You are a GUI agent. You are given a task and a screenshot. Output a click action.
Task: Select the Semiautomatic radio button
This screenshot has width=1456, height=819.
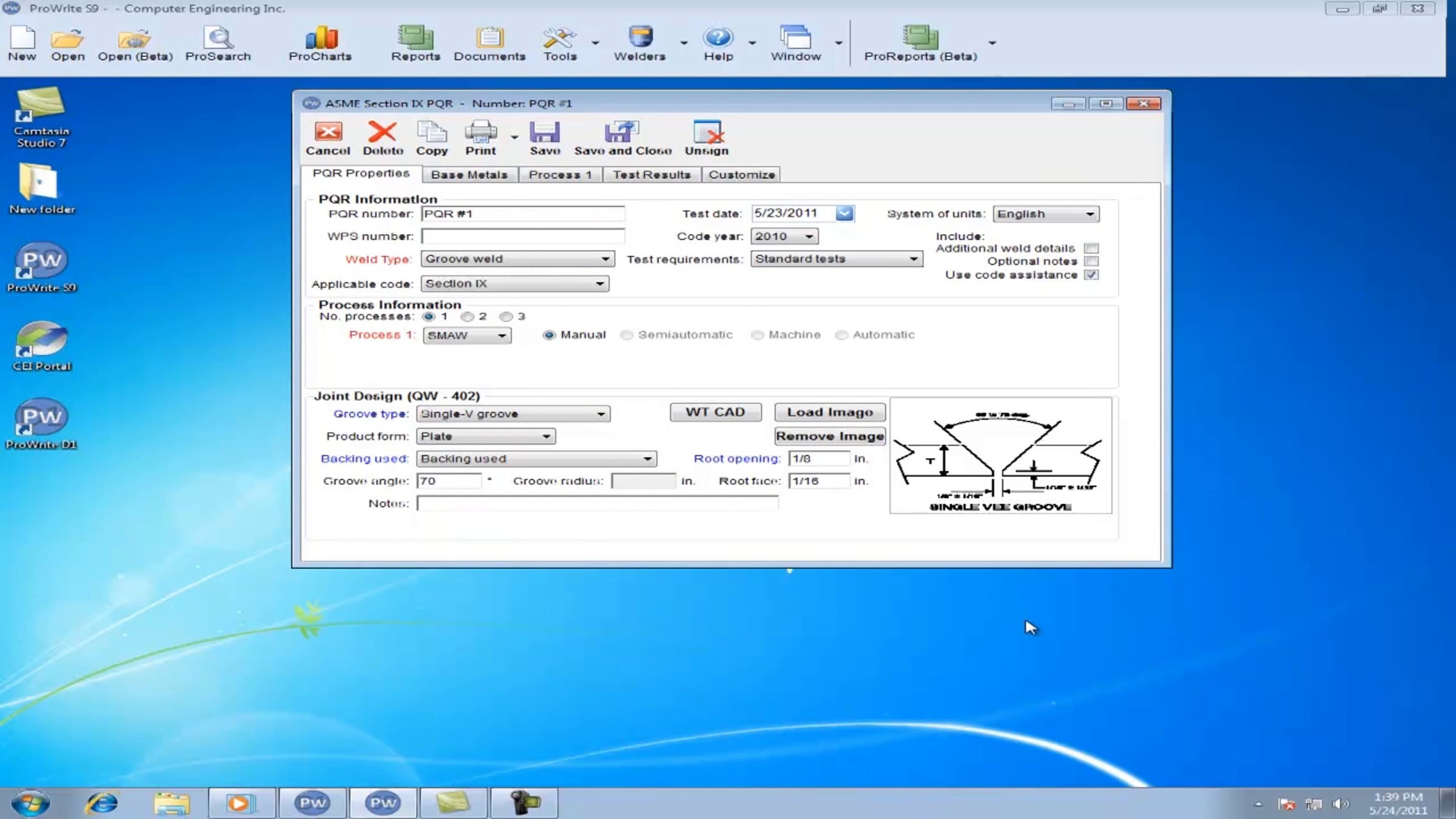[x=627, y=335]
